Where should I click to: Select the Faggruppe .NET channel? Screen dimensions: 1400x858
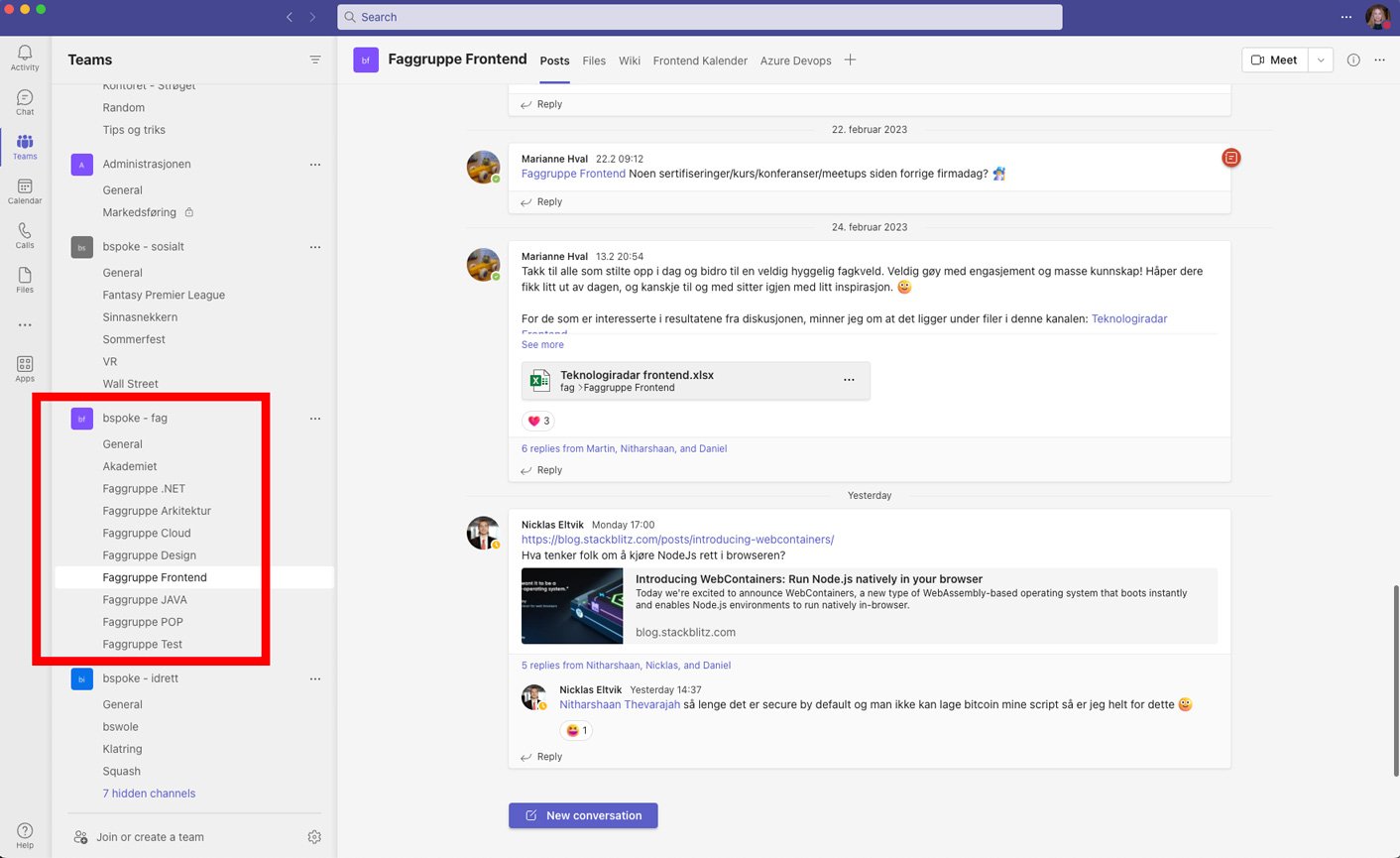tap(144, 489)
